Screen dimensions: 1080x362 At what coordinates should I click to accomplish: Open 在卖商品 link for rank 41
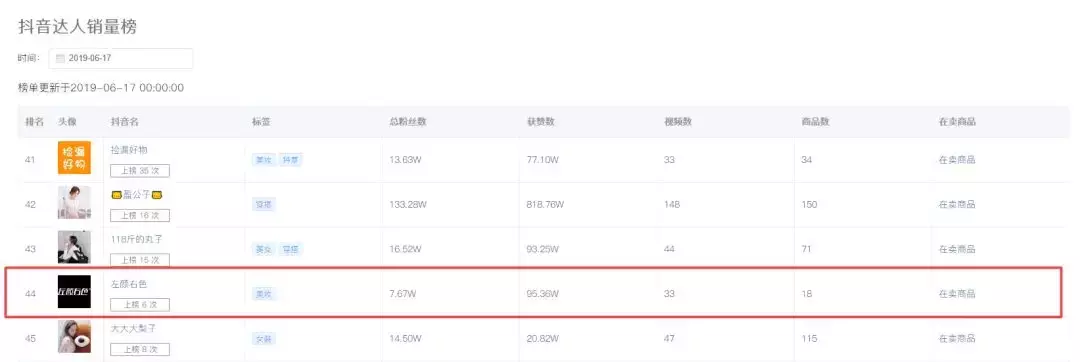957,160
